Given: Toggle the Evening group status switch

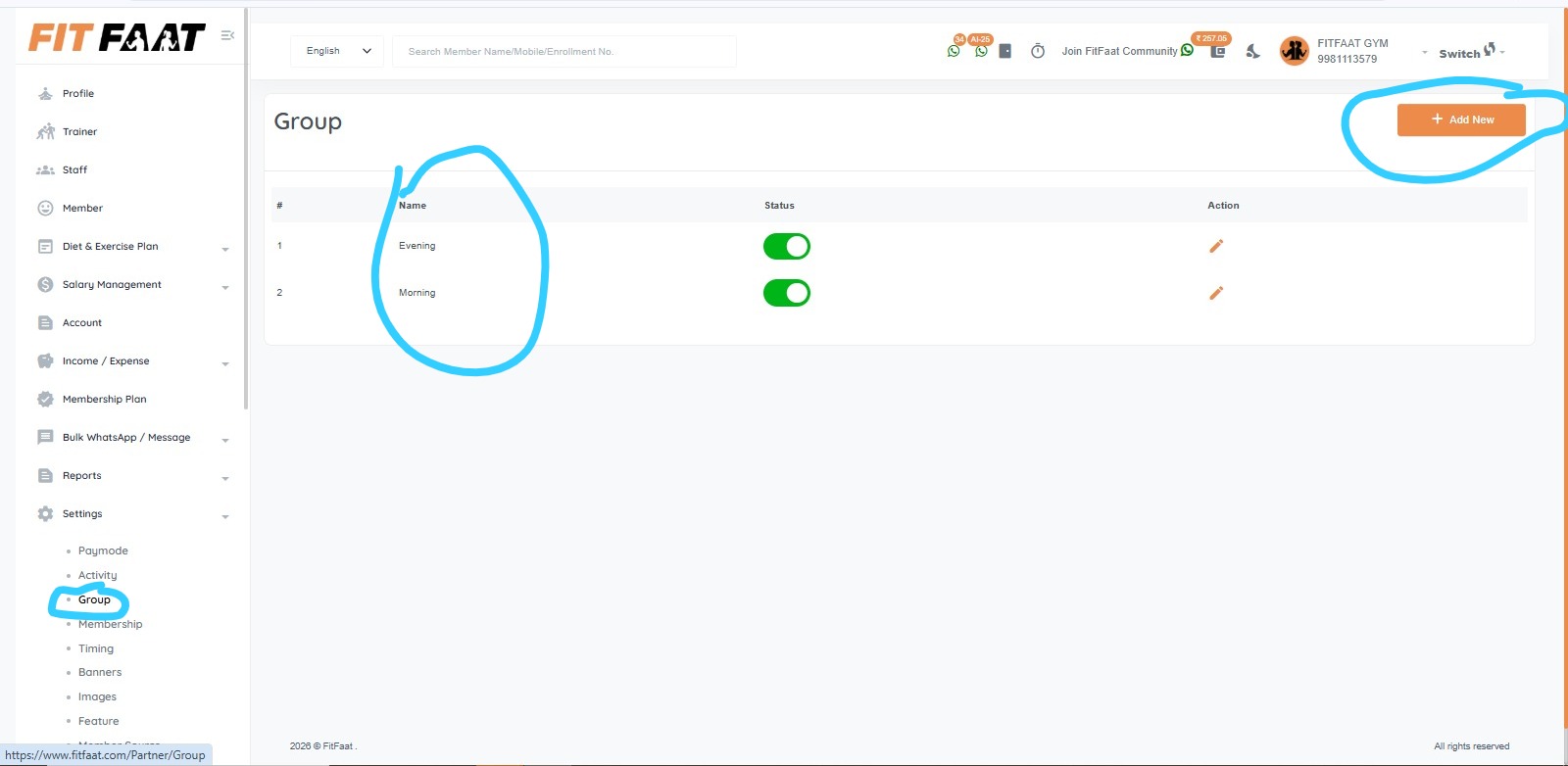Looking at the screenshot, I should click(787, 246).
